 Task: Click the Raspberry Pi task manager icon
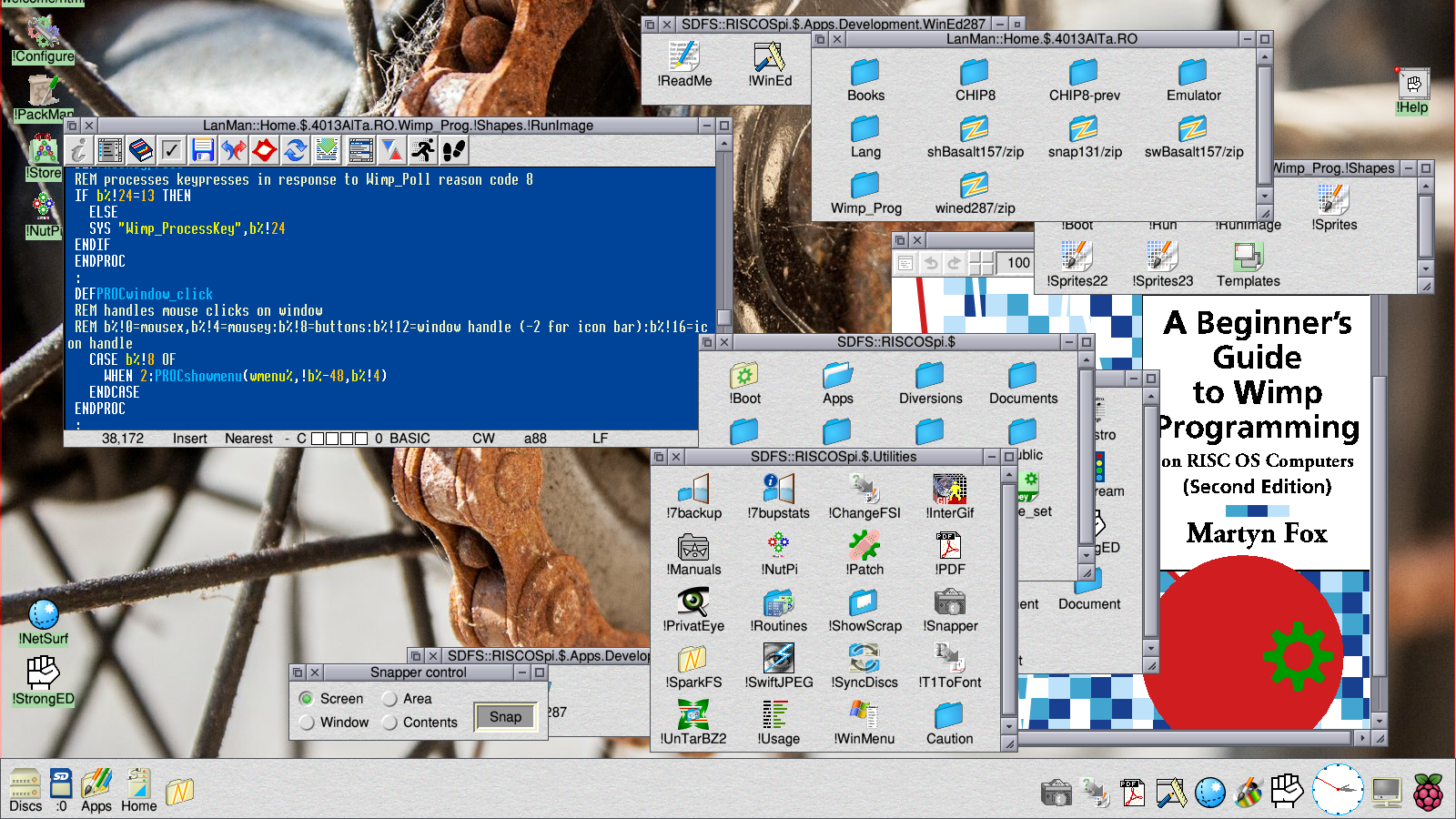[1428, 792]
